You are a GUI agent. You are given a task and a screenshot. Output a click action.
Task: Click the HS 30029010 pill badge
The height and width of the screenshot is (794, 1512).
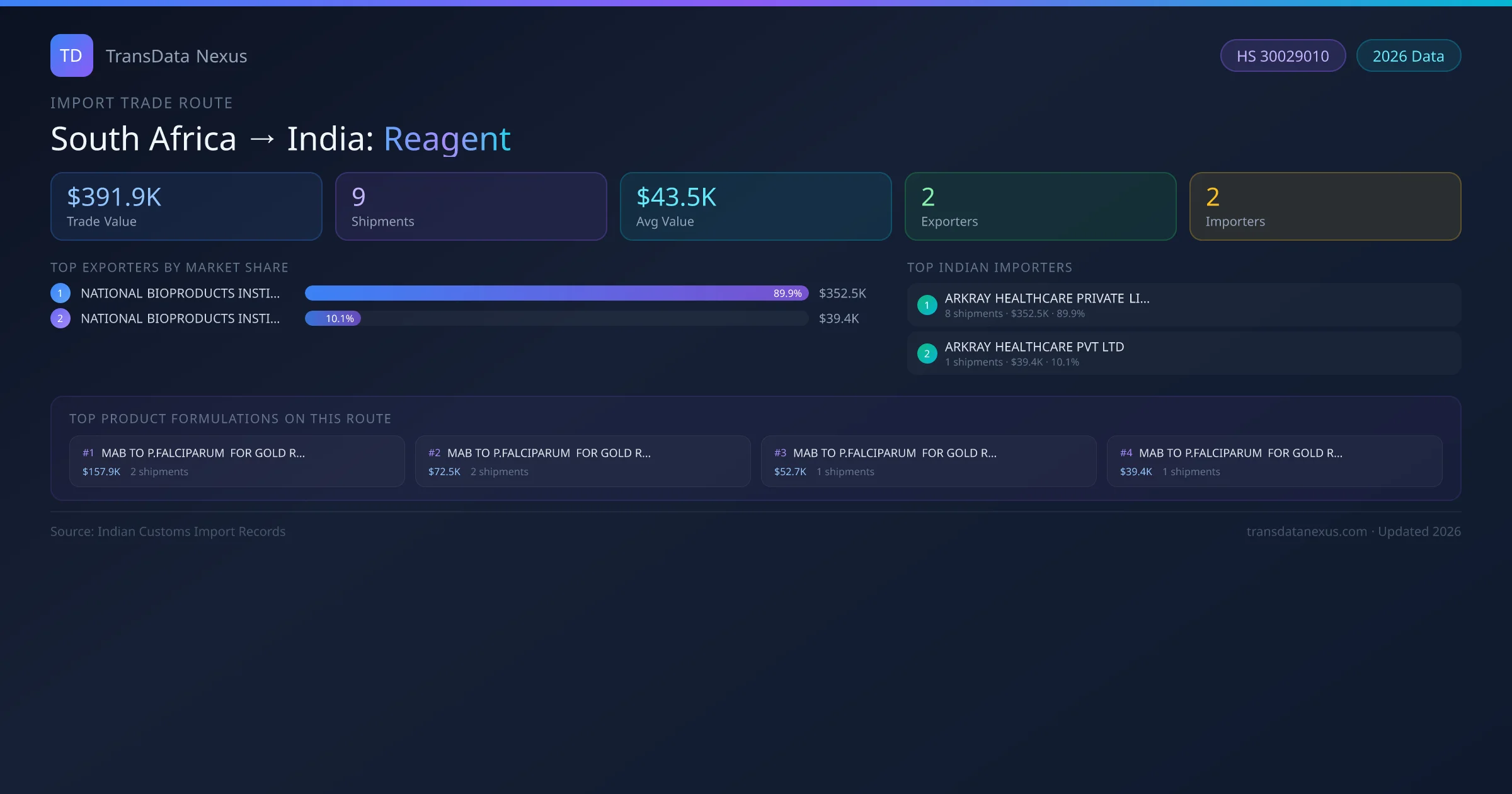pyautogui.click(x=1283, y=56)
